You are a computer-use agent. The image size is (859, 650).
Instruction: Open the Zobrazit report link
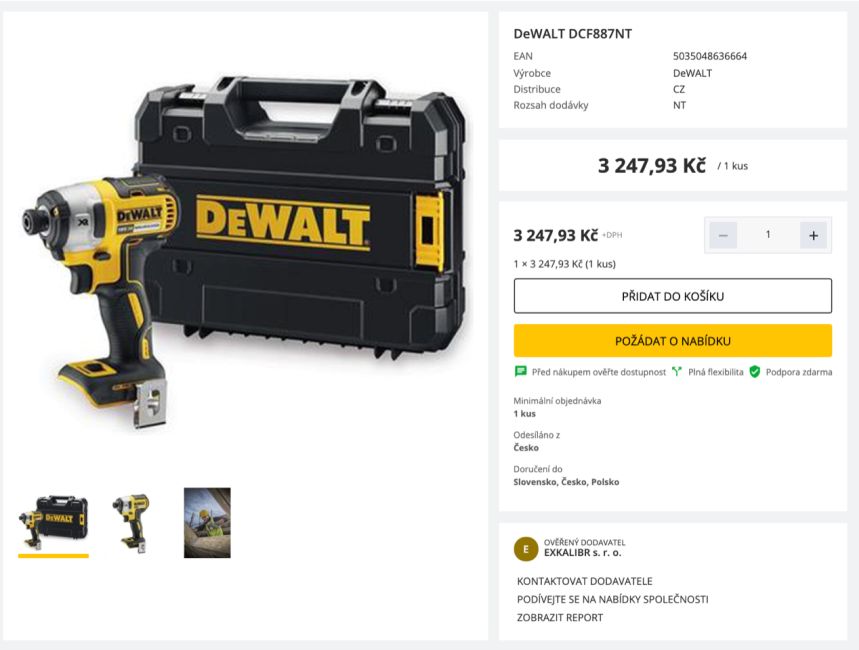560,618
